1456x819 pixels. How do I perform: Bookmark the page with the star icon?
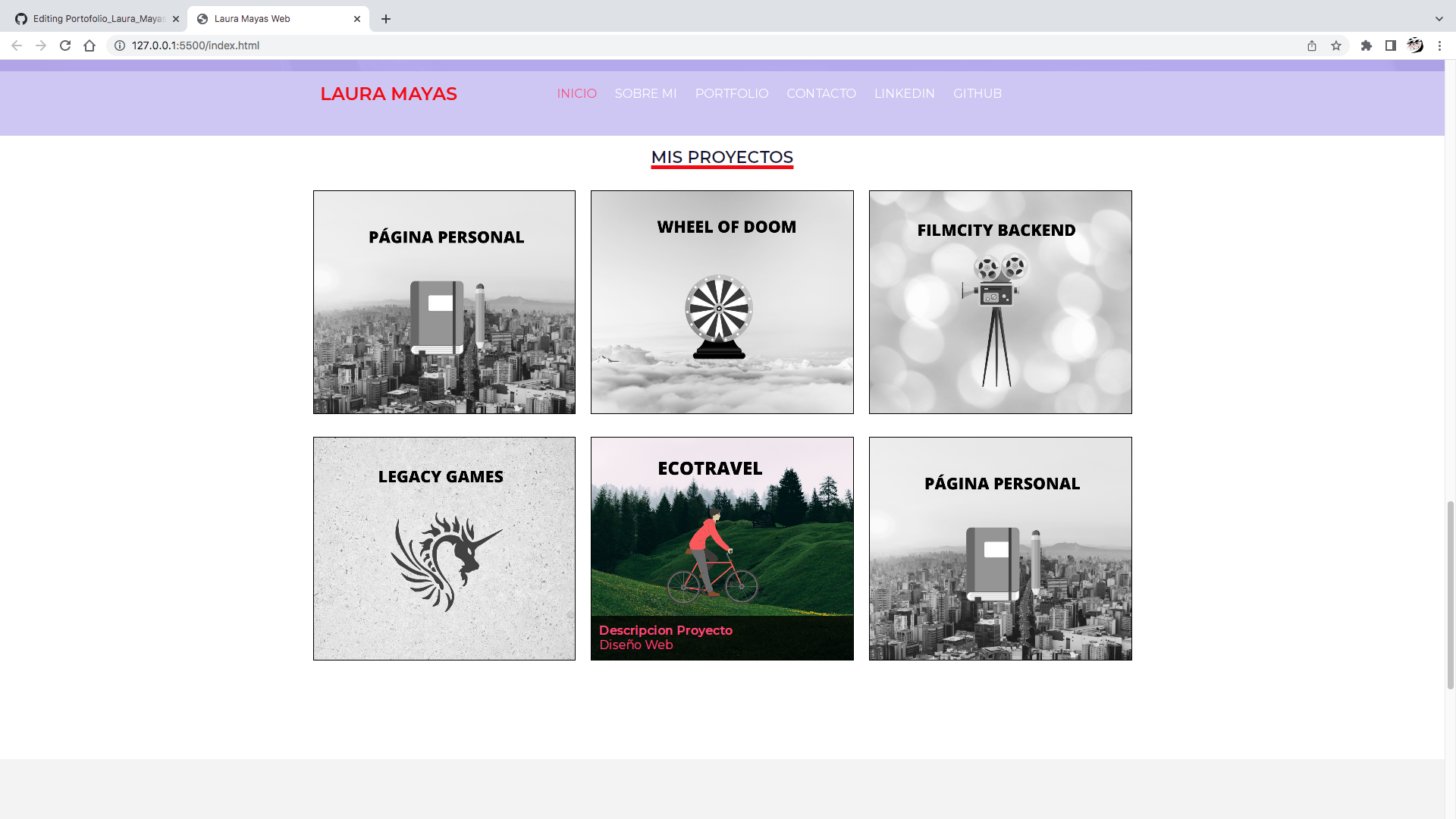tap(1335, 45)
